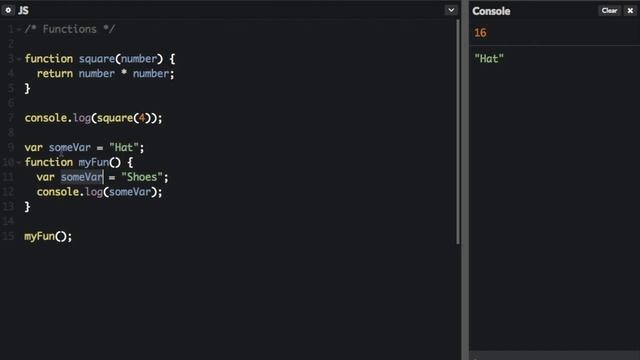Click someVar declaration on line 9
The width and height of the screenshot is (640, 360).
tap(70, 147)
